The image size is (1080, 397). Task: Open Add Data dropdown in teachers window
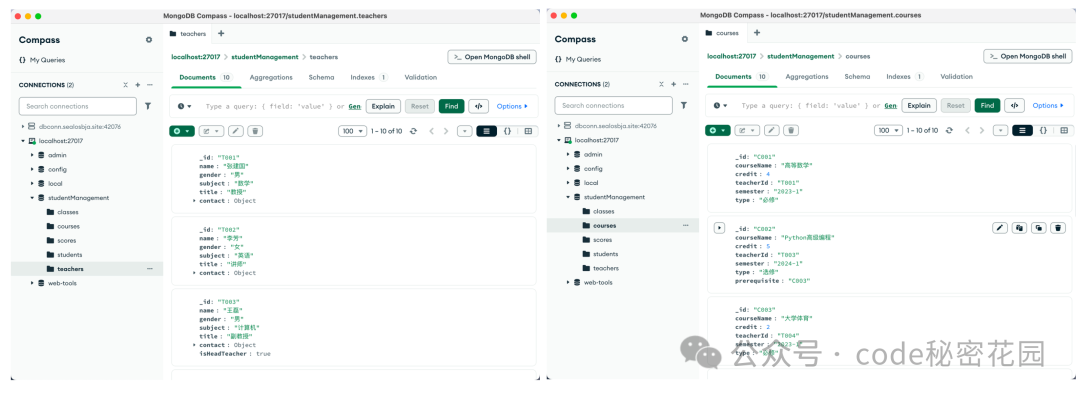pos(182,131)
